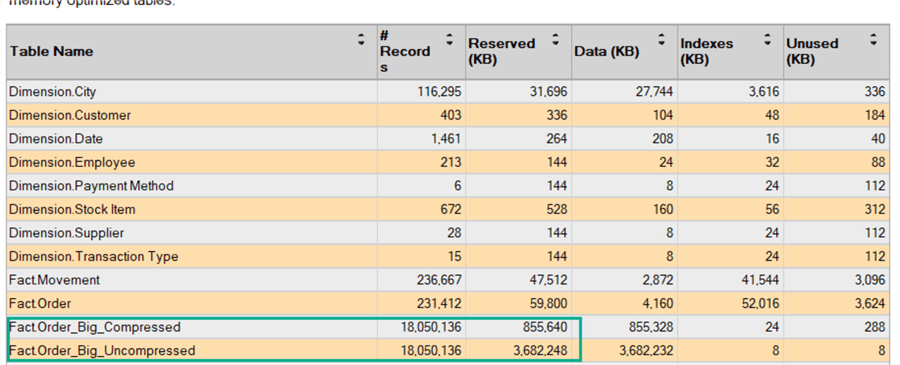This screenshot has height=365, width=900.
Task: Click the 28 records value
Action: pos(454,233)
